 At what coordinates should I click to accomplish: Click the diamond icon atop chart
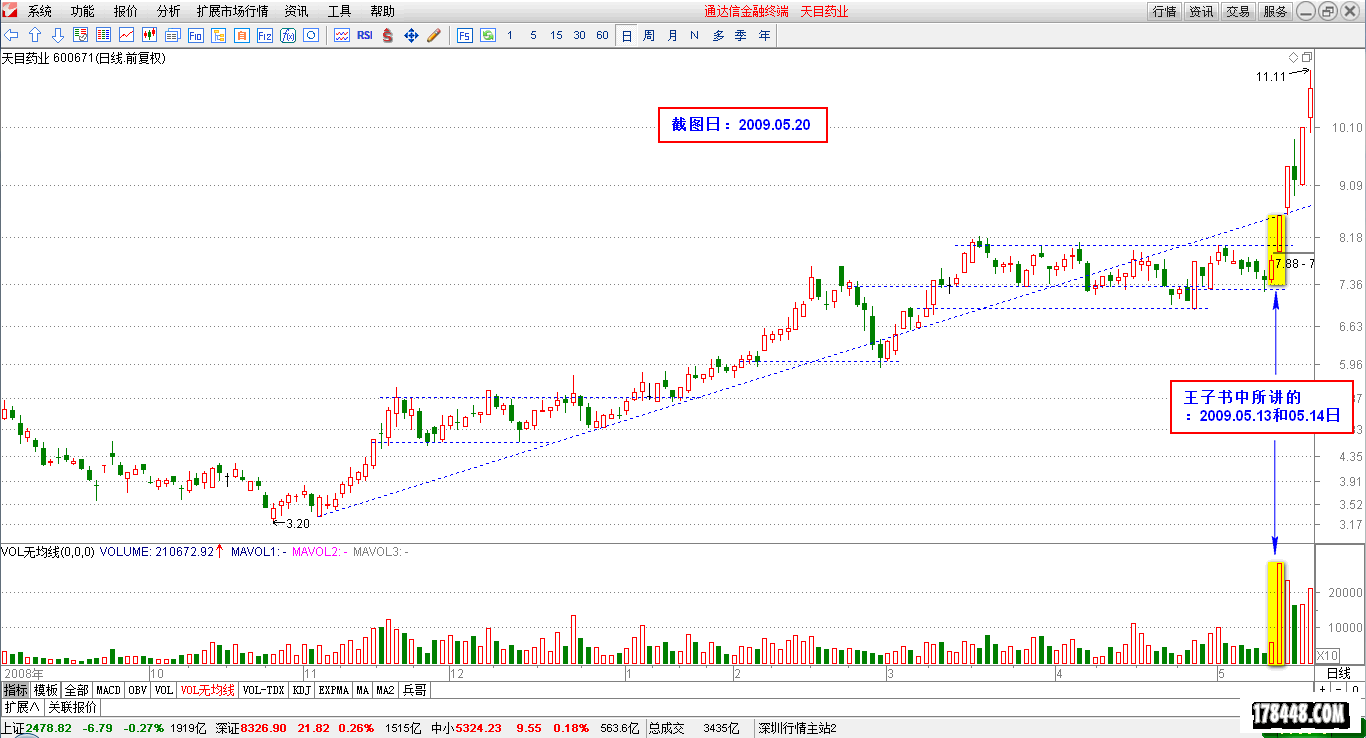[x=1293, y=57]
